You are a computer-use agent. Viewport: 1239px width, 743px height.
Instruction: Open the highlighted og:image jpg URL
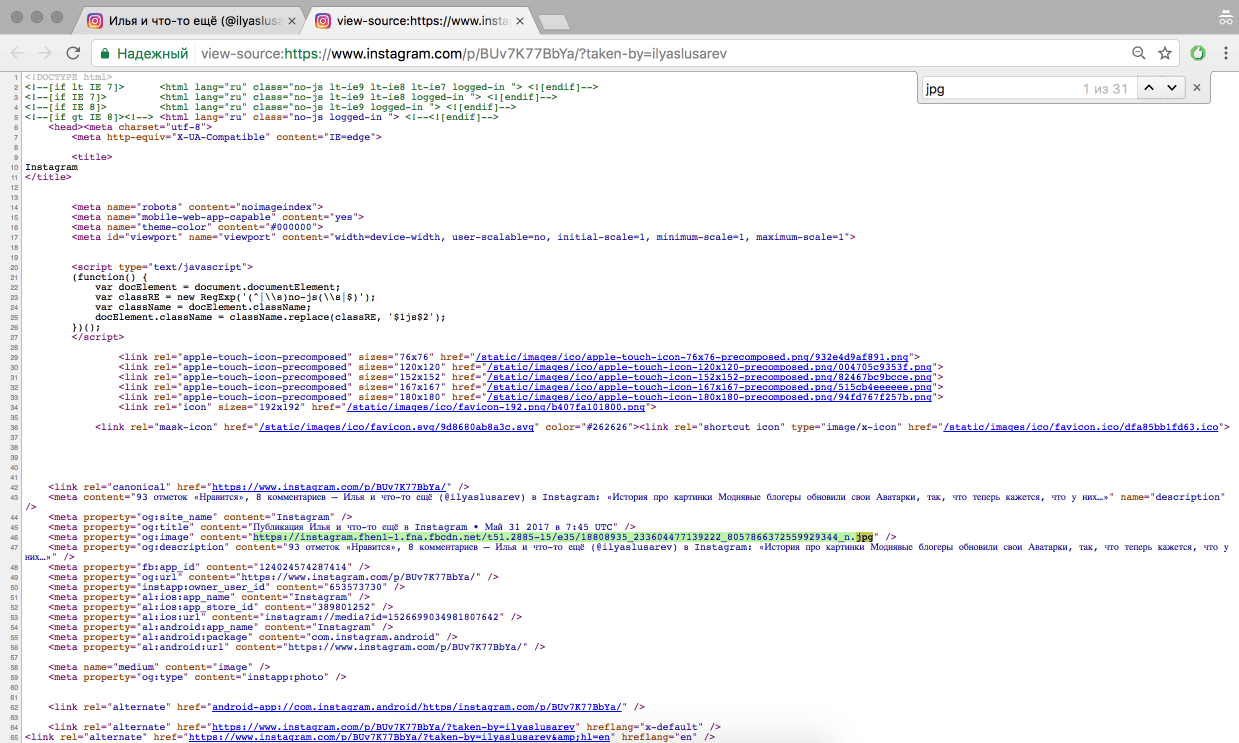[565, 537]
